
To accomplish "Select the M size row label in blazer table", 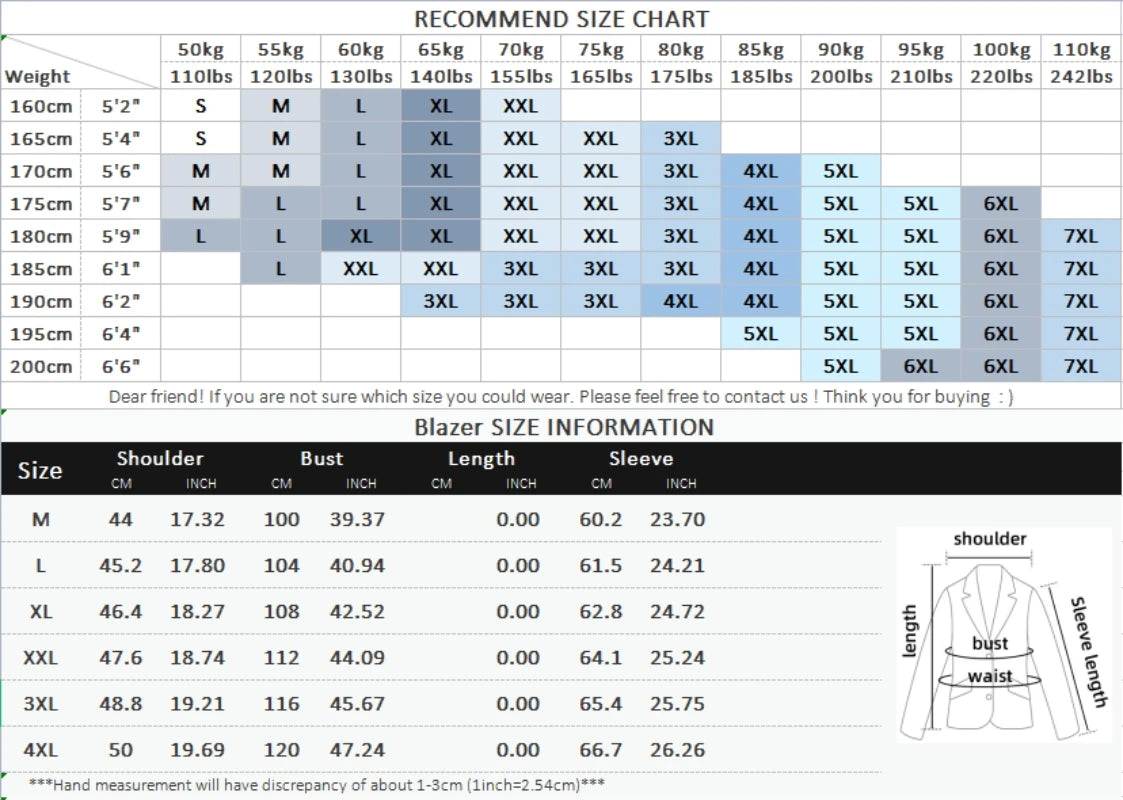I will (x=40, y=520).
